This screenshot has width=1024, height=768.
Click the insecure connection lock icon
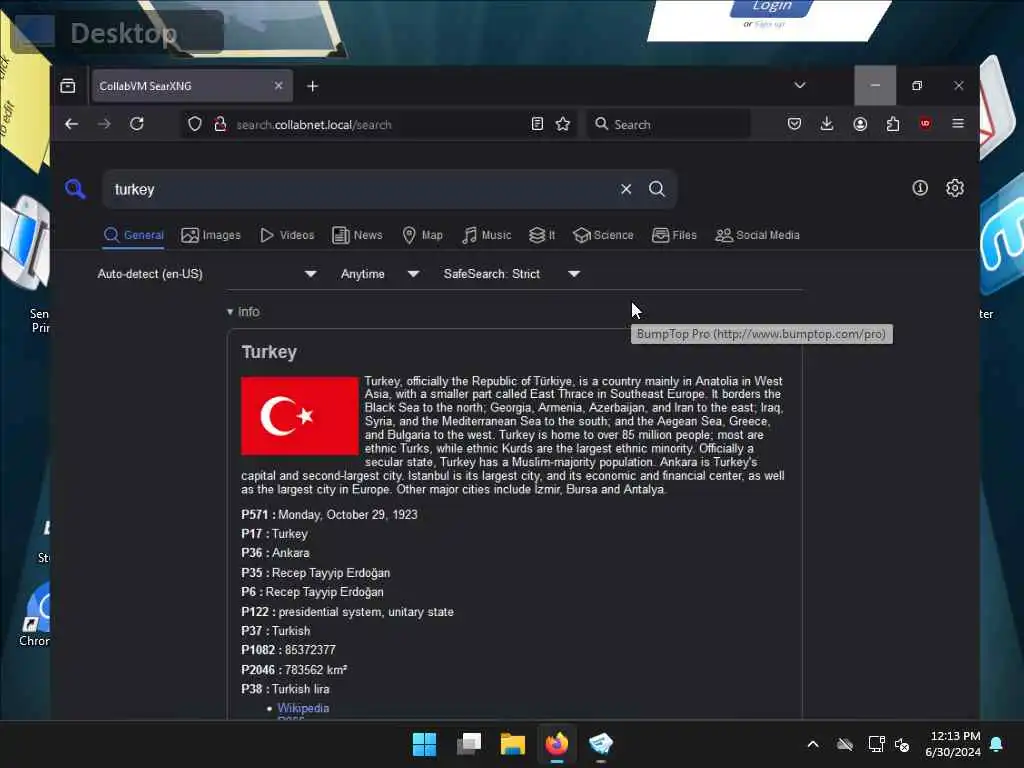pyautogui.click(x=221, y=124)
